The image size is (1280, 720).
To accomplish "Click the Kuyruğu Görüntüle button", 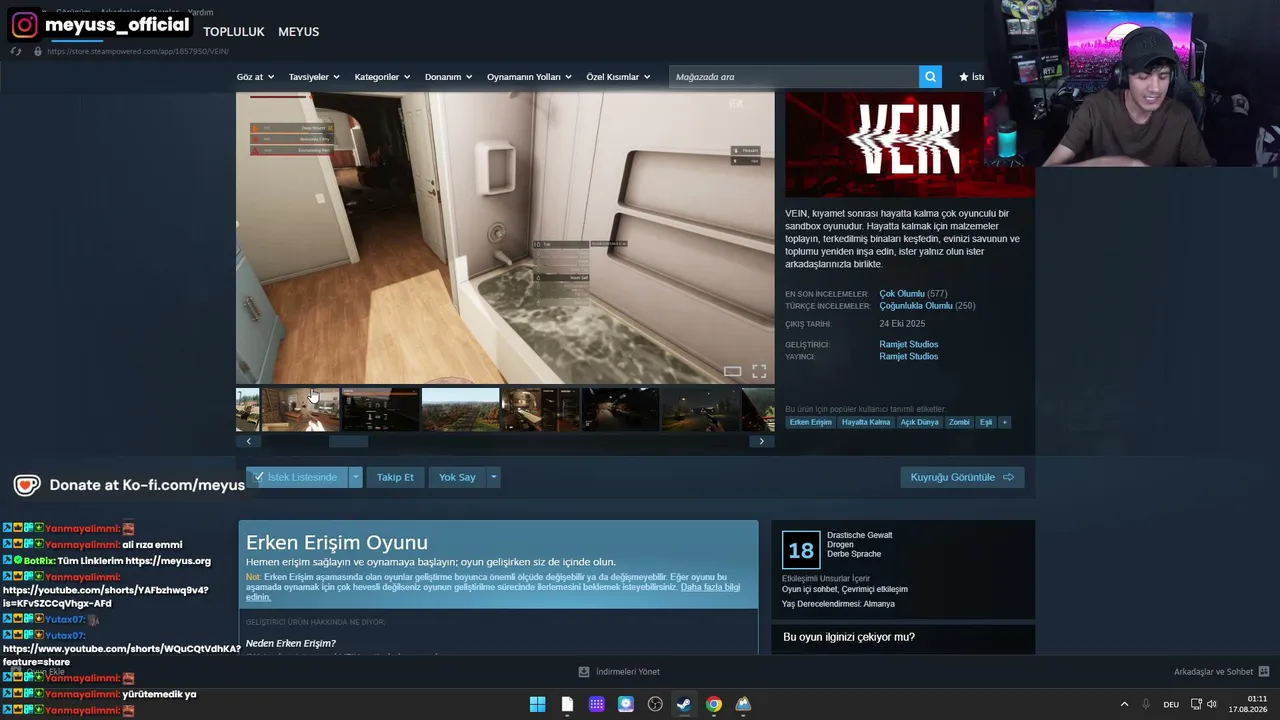I will [962, 477].
